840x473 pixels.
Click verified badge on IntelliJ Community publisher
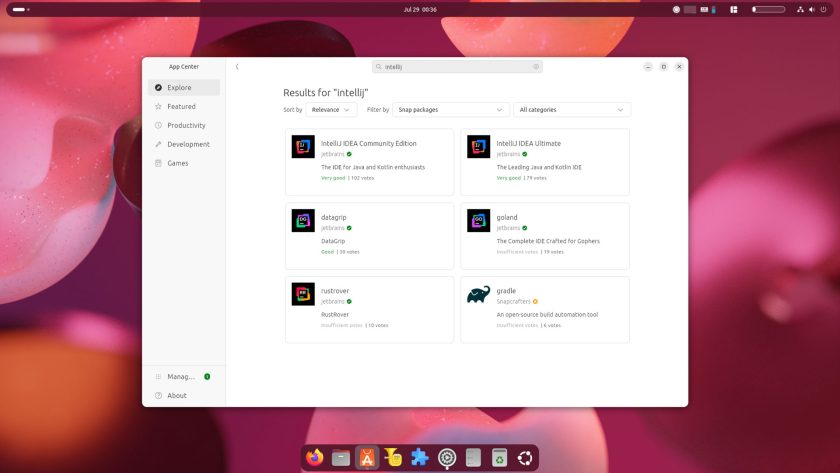click(x=349, y=154)
